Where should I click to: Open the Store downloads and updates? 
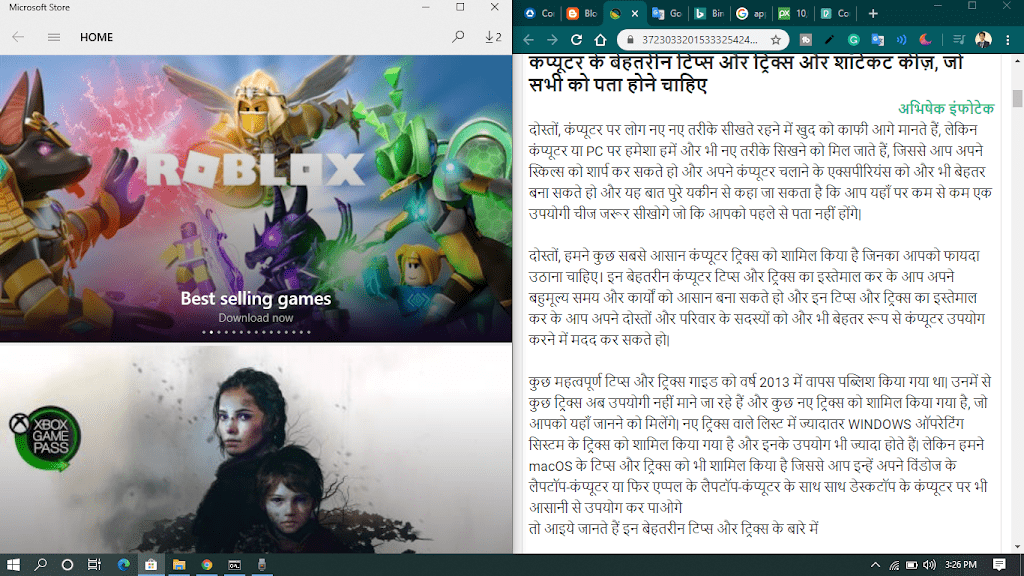point(493,37)
